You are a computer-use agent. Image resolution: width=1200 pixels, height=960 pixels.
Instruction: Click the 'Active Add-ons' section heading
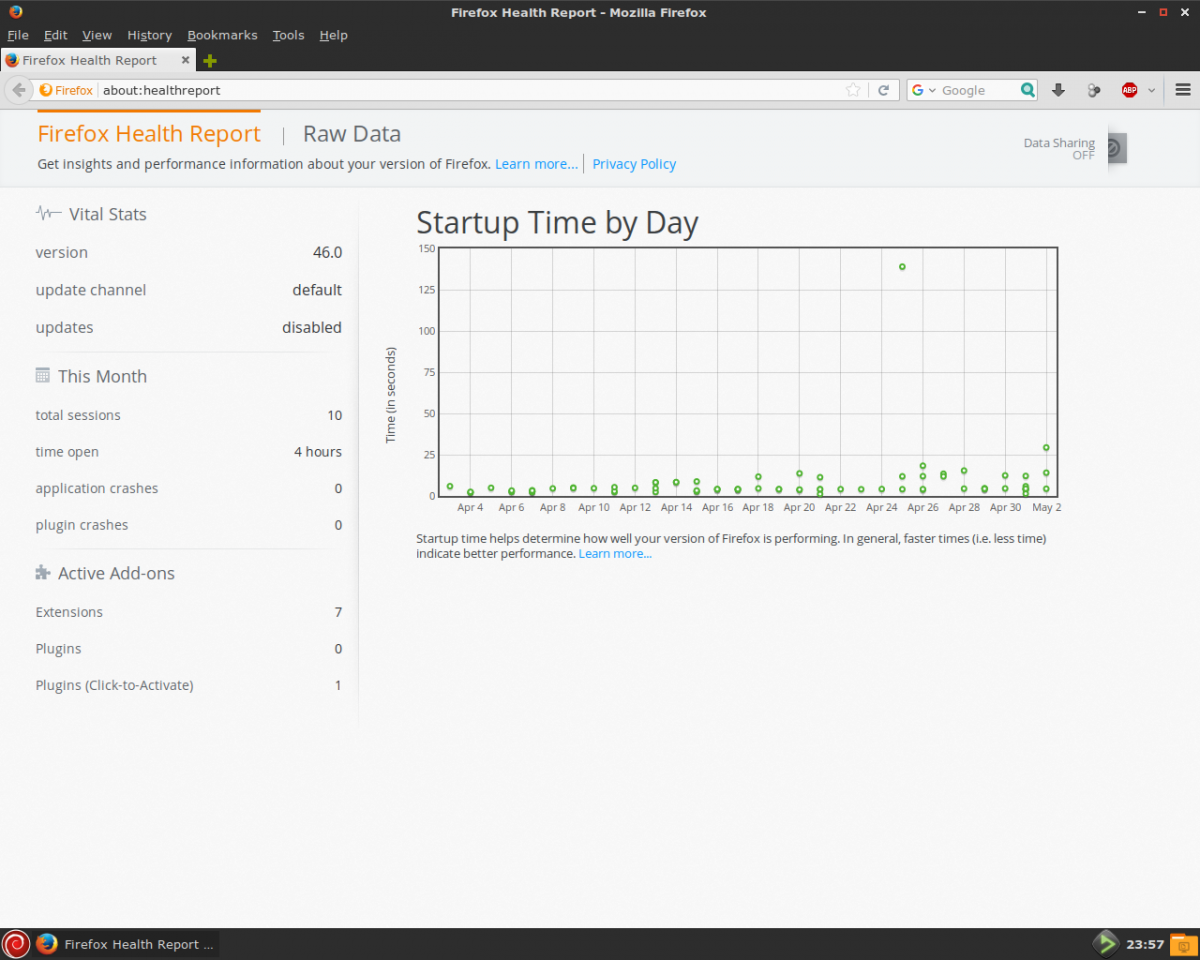click(x=116, y=573)
